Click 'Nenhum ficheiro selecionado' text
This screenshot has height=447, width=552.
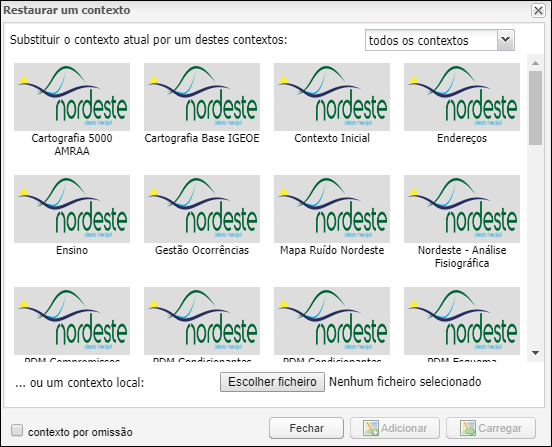405,382
